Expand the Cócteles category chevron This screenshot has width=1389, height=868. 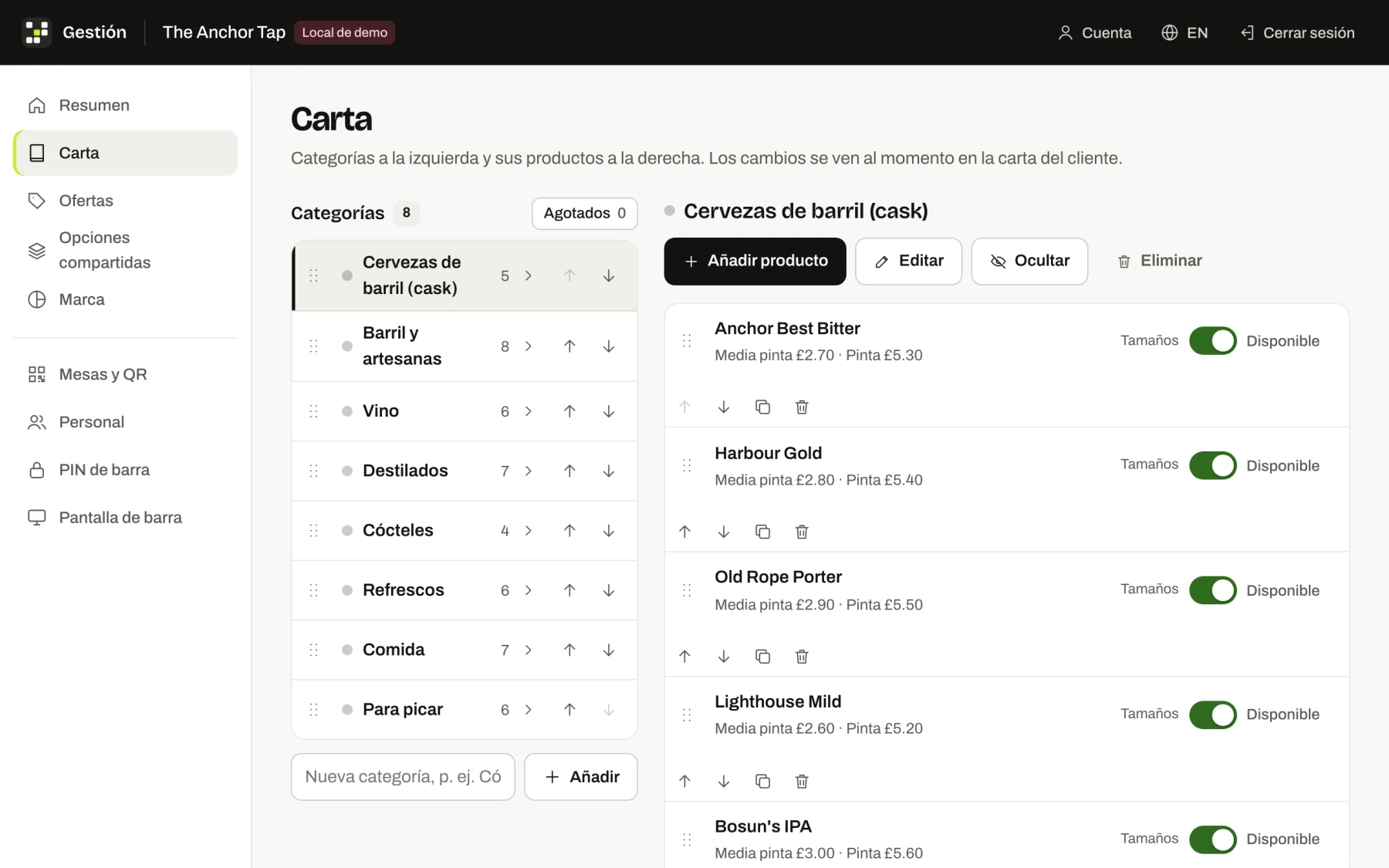(x=529, y=531)
